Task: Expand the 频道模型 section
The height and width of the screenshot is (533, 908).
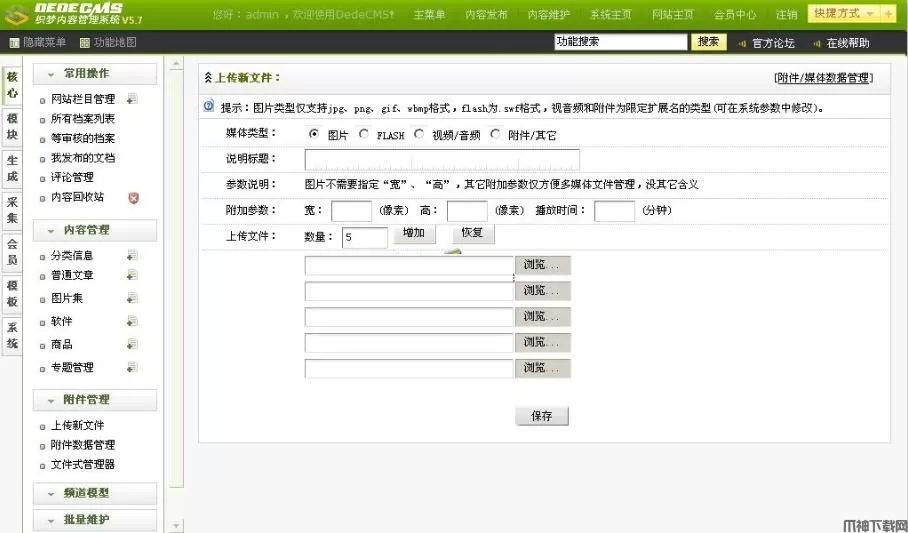Action: (x=95, y=493)
